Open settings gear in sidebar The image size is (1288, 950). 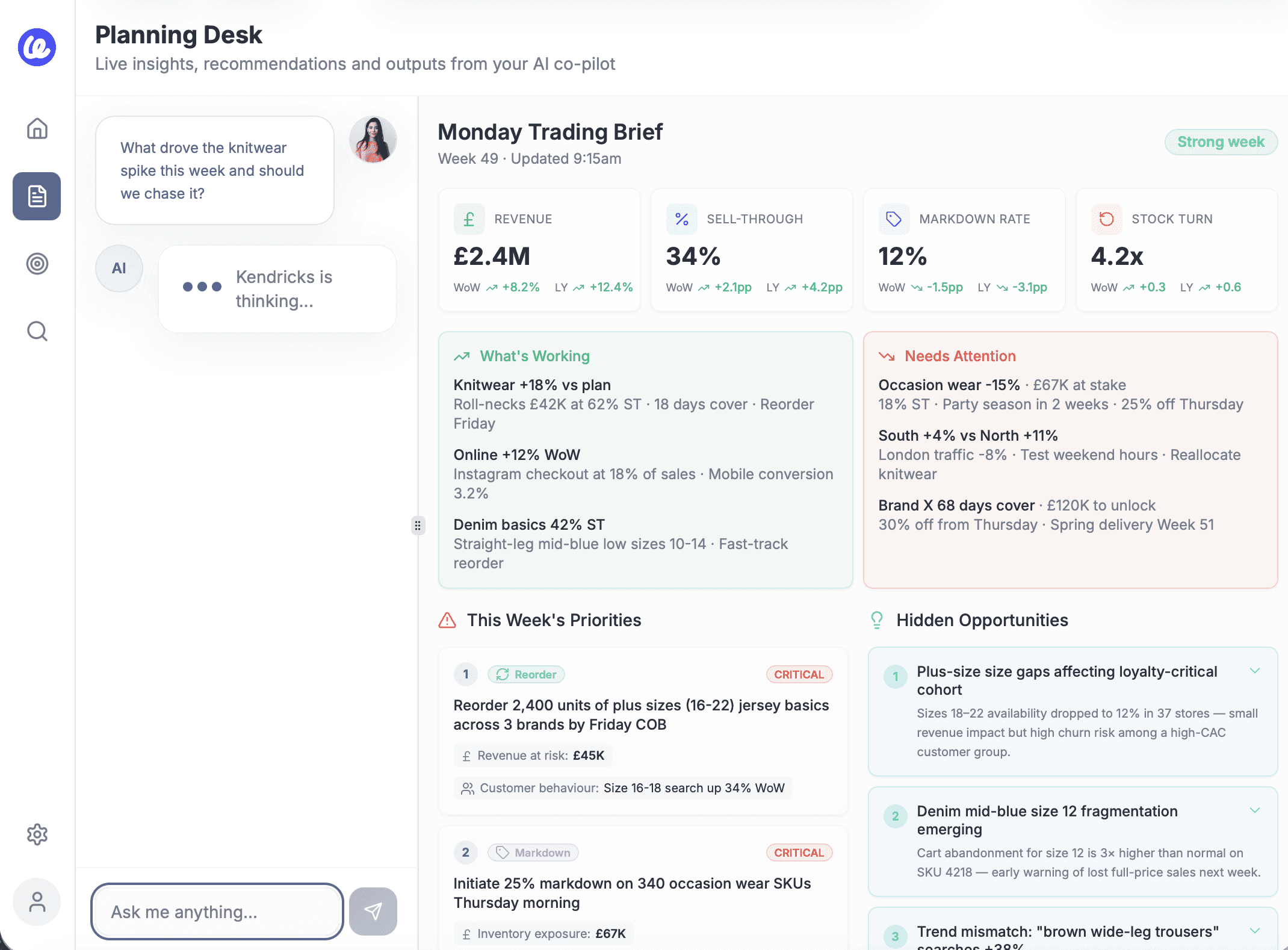pyautogui.click(x=37, y=834)
